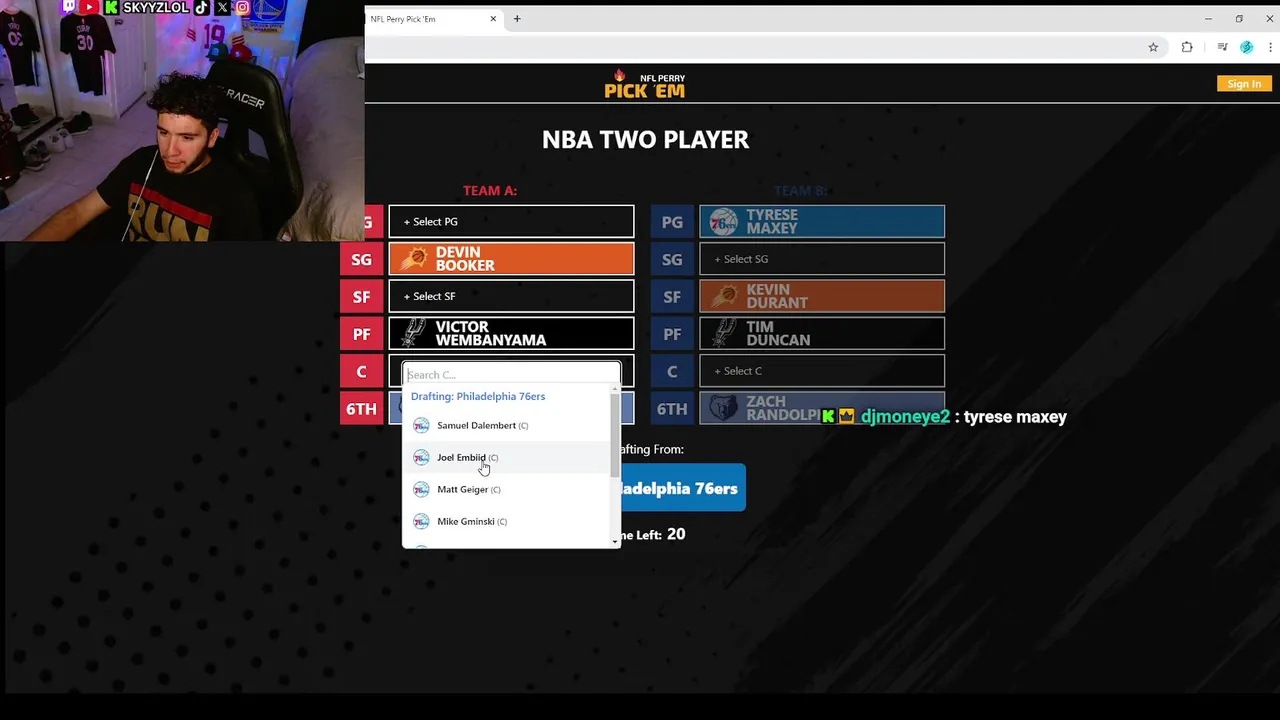
Task: Click the Suns logo on Kevin Durant
Action: point(725,296)
